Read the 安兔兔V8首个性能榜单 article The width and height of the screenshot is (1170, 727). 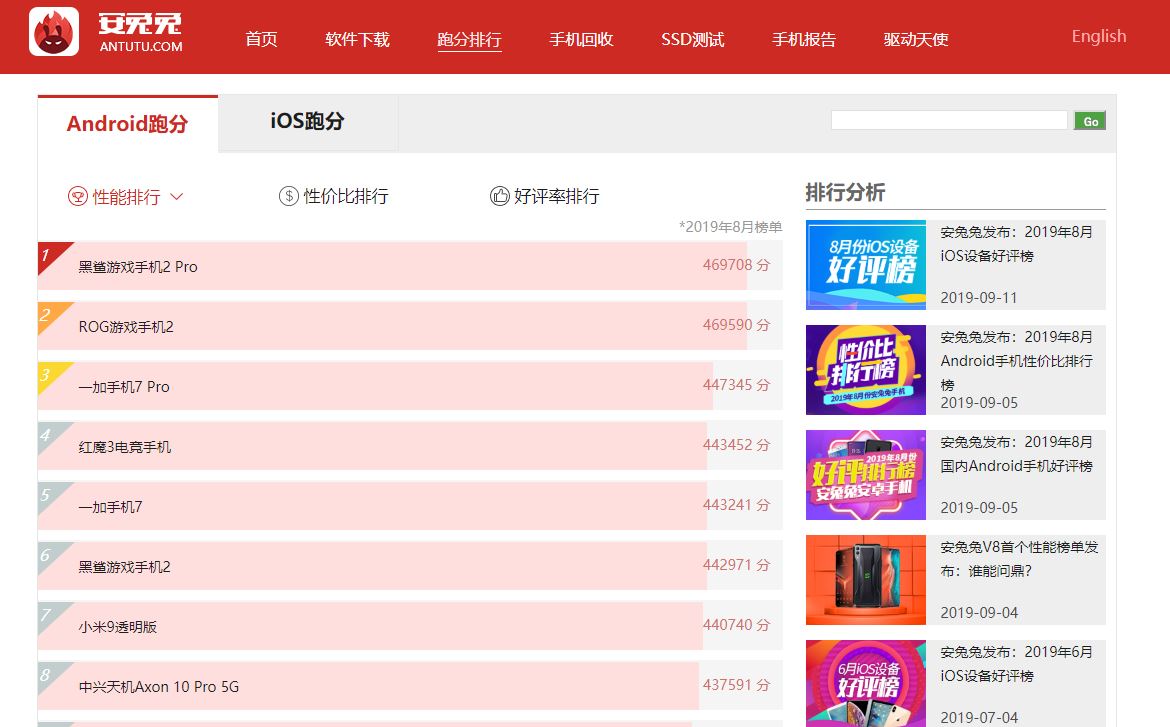pos(1019,559)
